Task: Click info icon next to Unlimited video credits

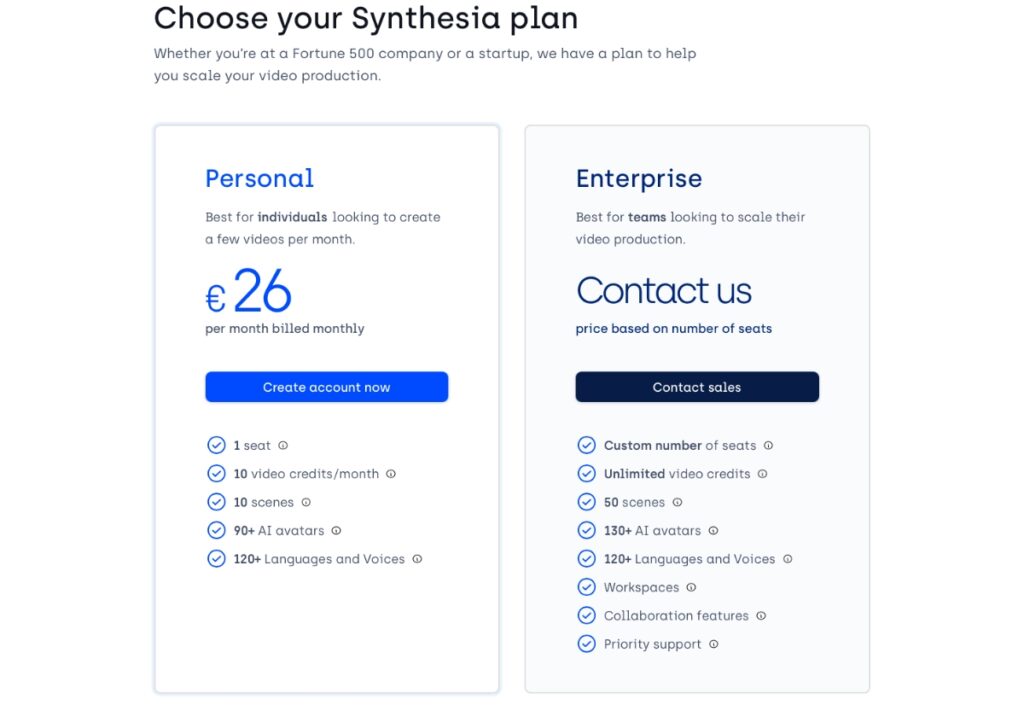Action: click(x=762, y=473)
